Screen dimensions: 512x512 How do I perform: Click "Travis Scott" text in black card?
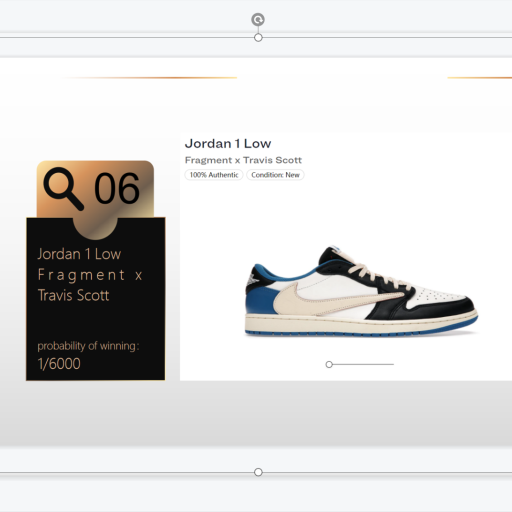click(73, 295)
